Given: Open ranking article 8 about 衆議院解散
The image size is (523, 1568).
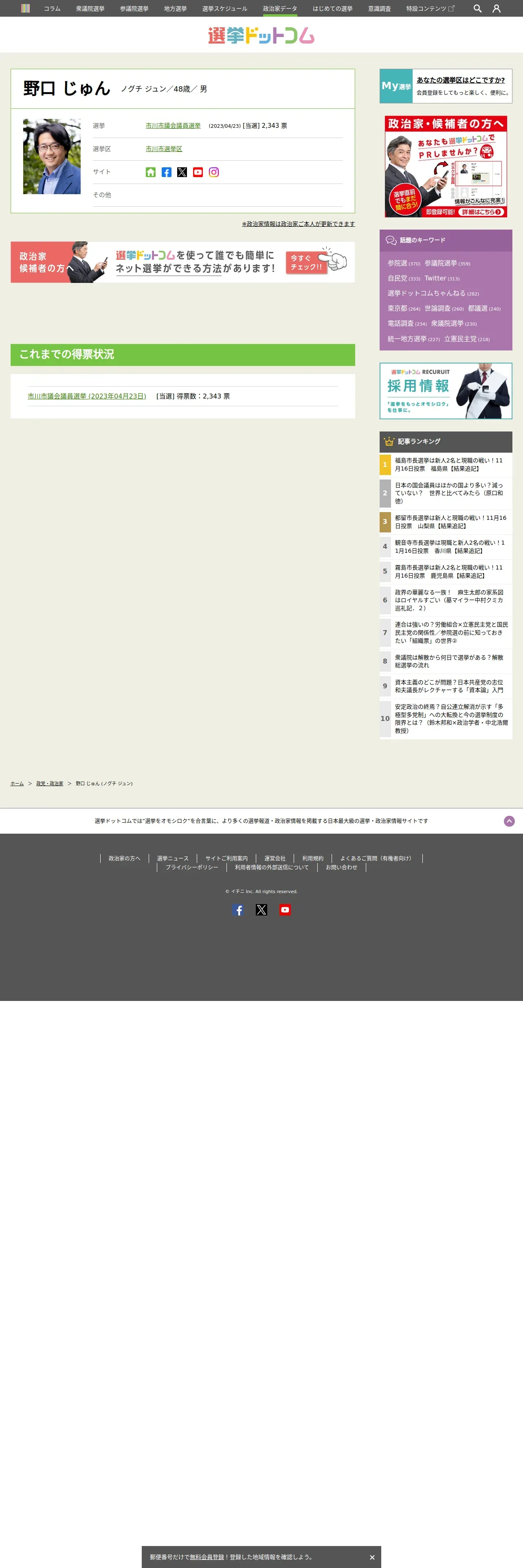Looking at the screenshot, I should 446,661.
